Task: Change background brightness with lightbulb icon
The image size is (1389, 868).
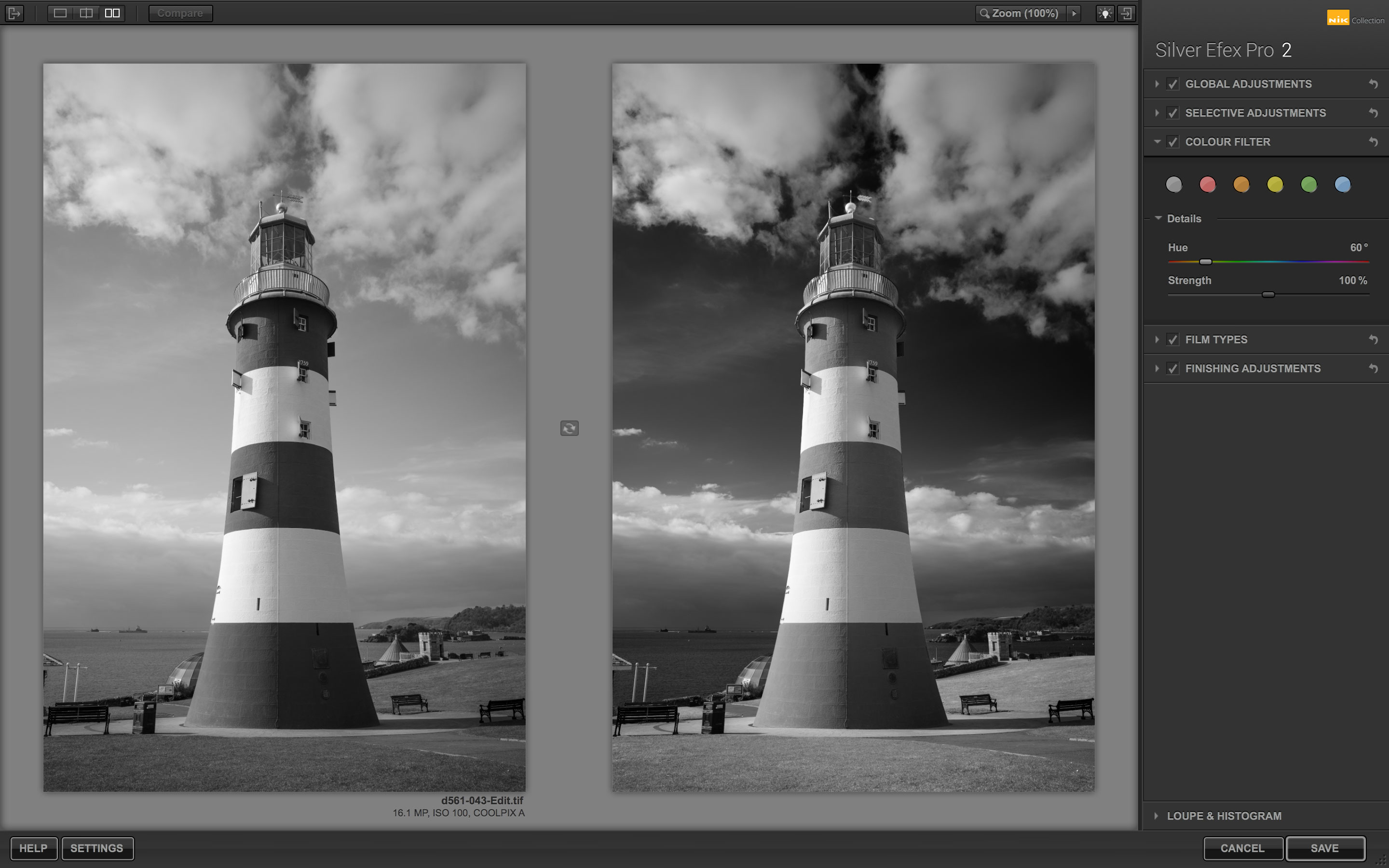Action: point(1105,13)
